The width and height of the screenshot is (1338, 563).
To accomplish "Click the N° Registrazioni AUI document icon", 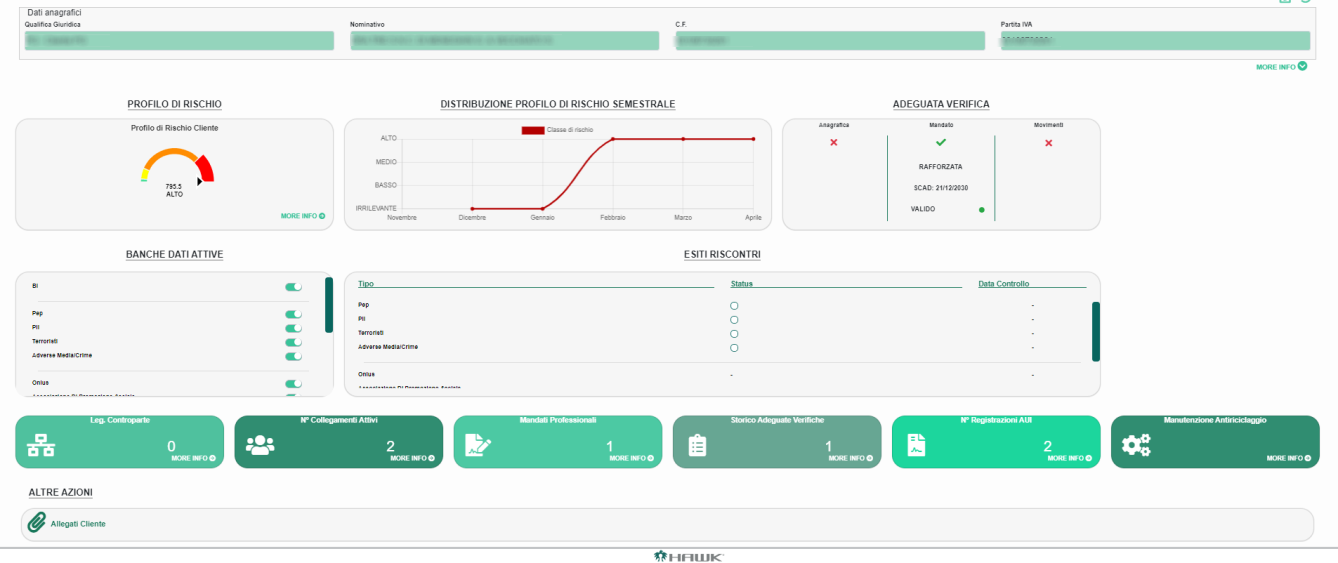I will pos(916,447).
